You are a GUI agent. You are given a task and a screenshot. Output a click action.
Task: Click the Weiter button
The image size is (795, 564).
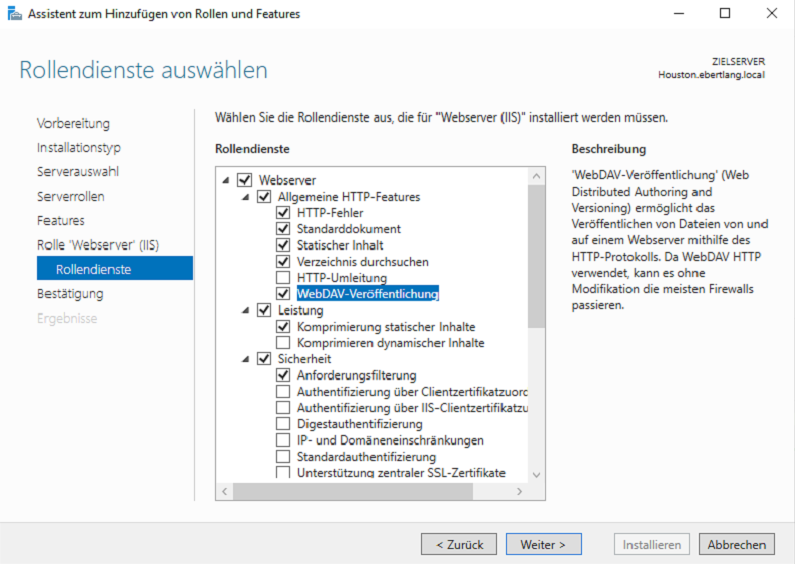point(544,545)
